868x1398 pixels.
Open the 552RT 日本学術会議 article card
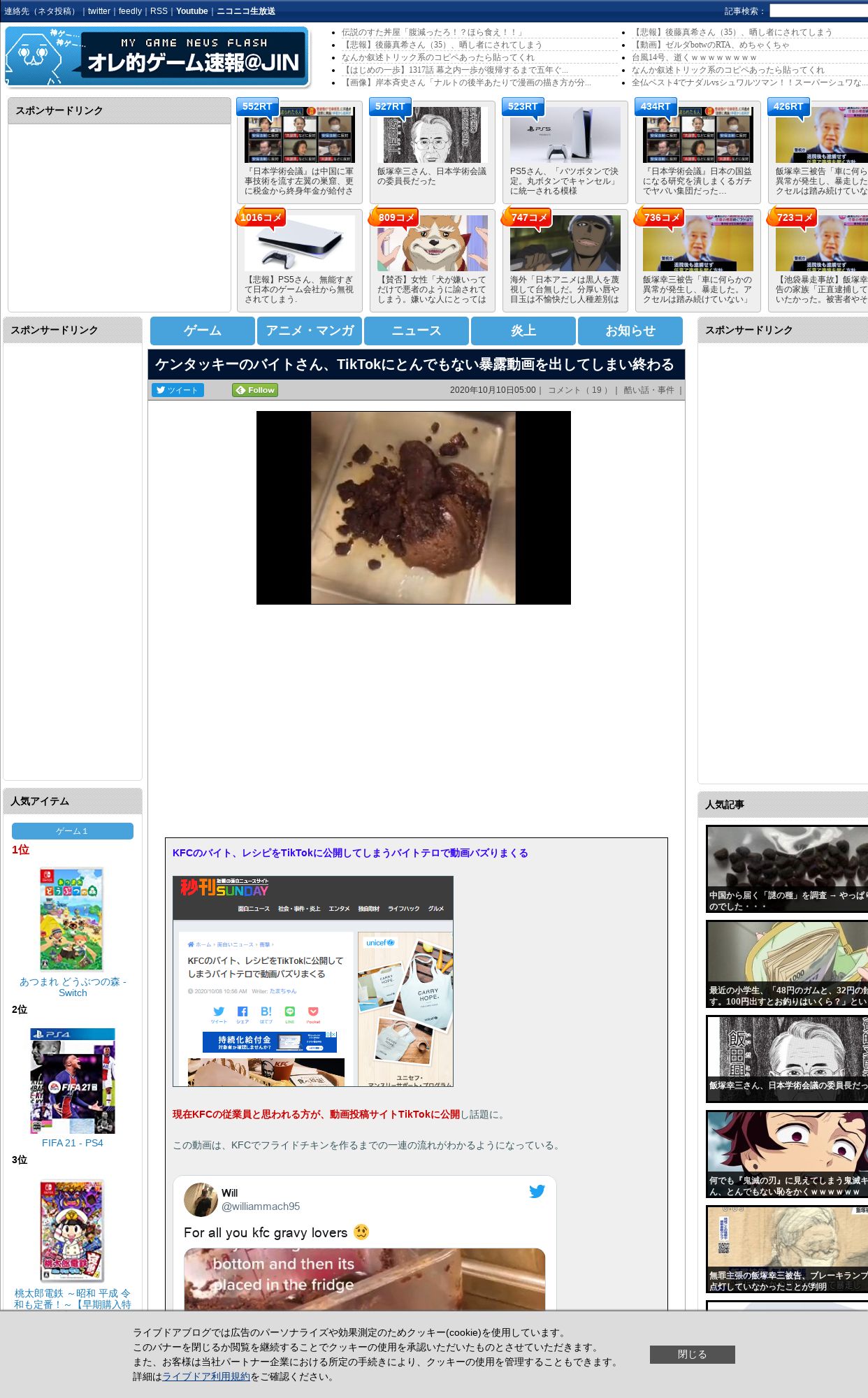(x=299, y=152)
